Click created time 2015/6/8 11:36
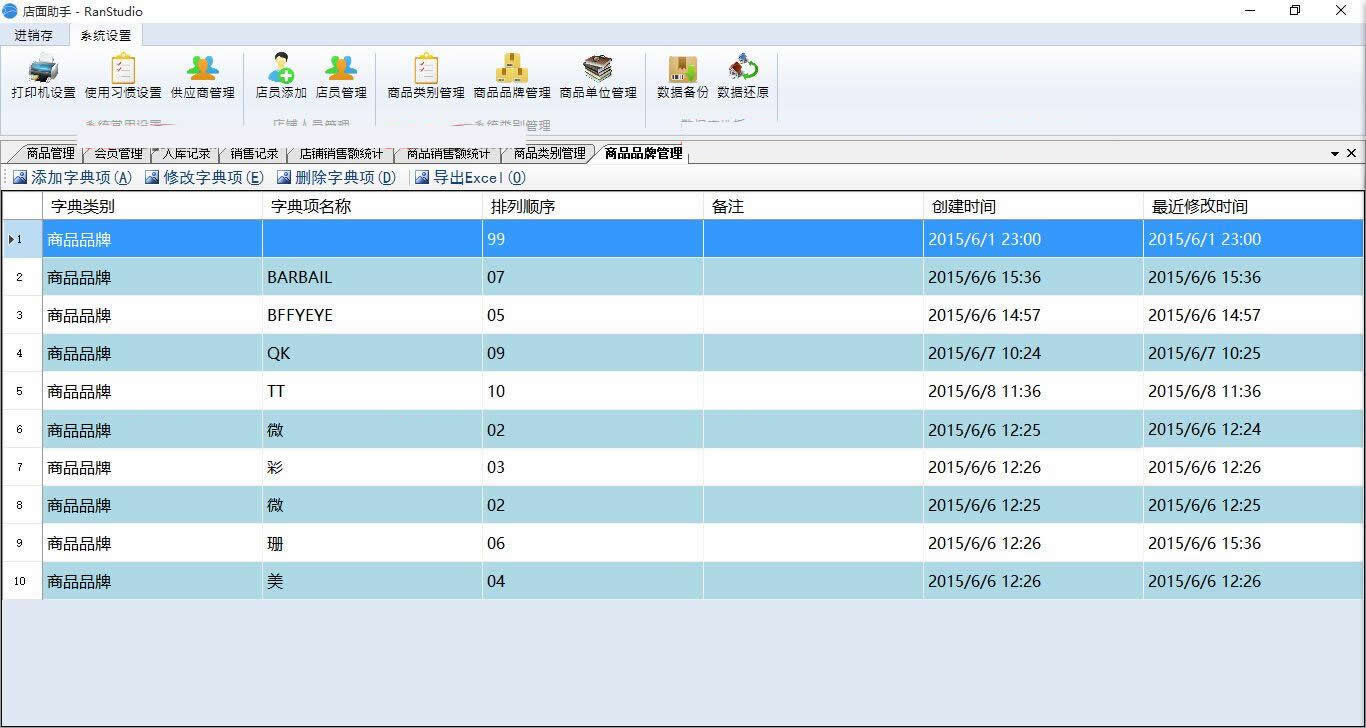Image resolution: width=1366 pixels, height=728 pixels. [1033, 391]
